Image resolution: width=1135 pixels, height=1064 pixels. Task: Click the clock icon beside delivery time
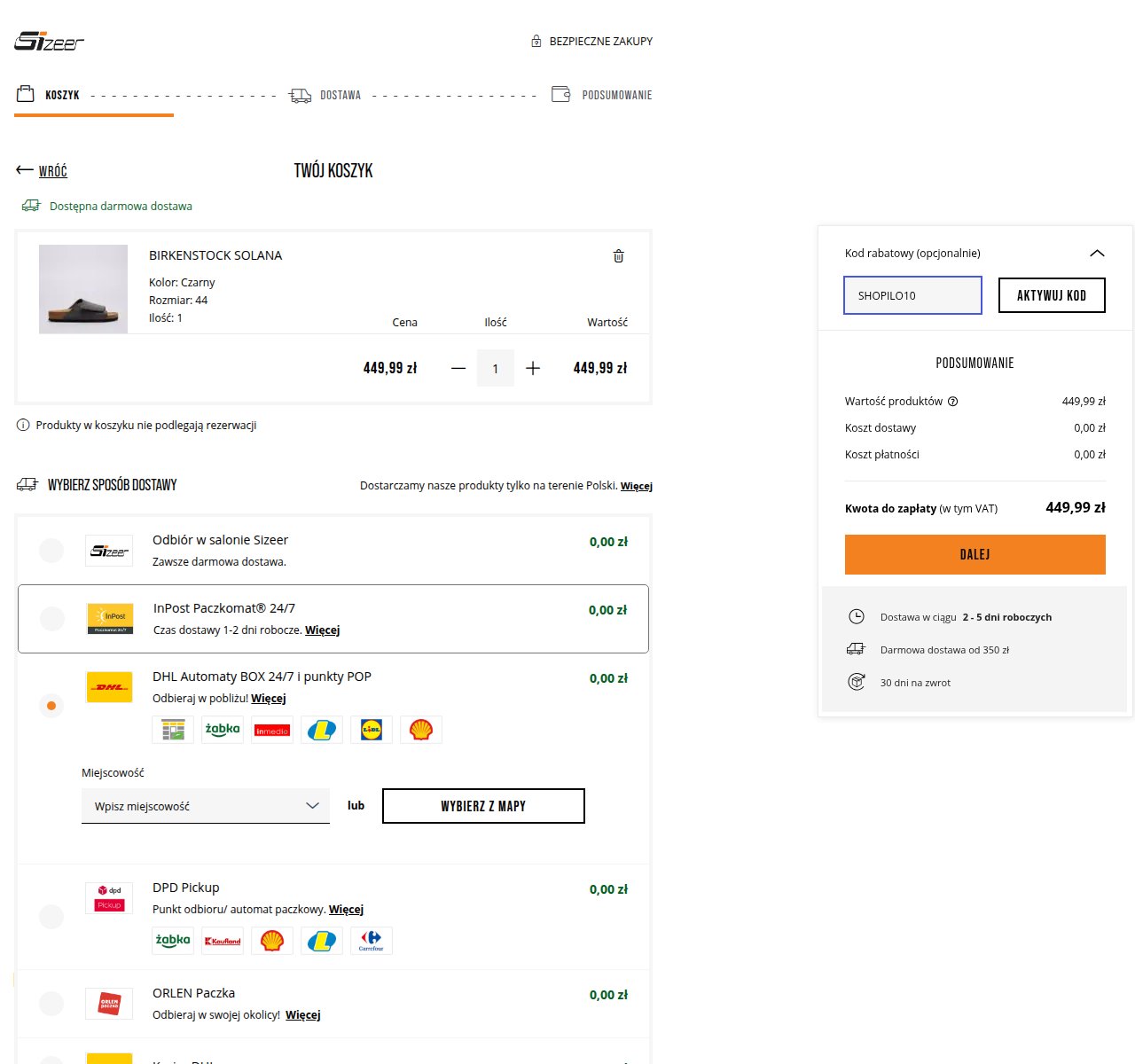click(857, 617)
